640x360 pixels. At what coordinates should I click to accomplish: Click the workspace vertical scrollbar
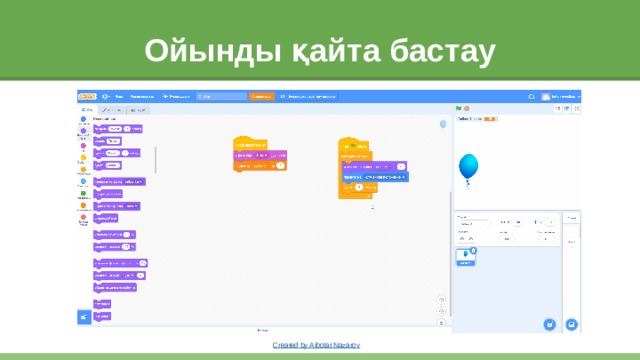pyautogui.click(x=450, y=253)
